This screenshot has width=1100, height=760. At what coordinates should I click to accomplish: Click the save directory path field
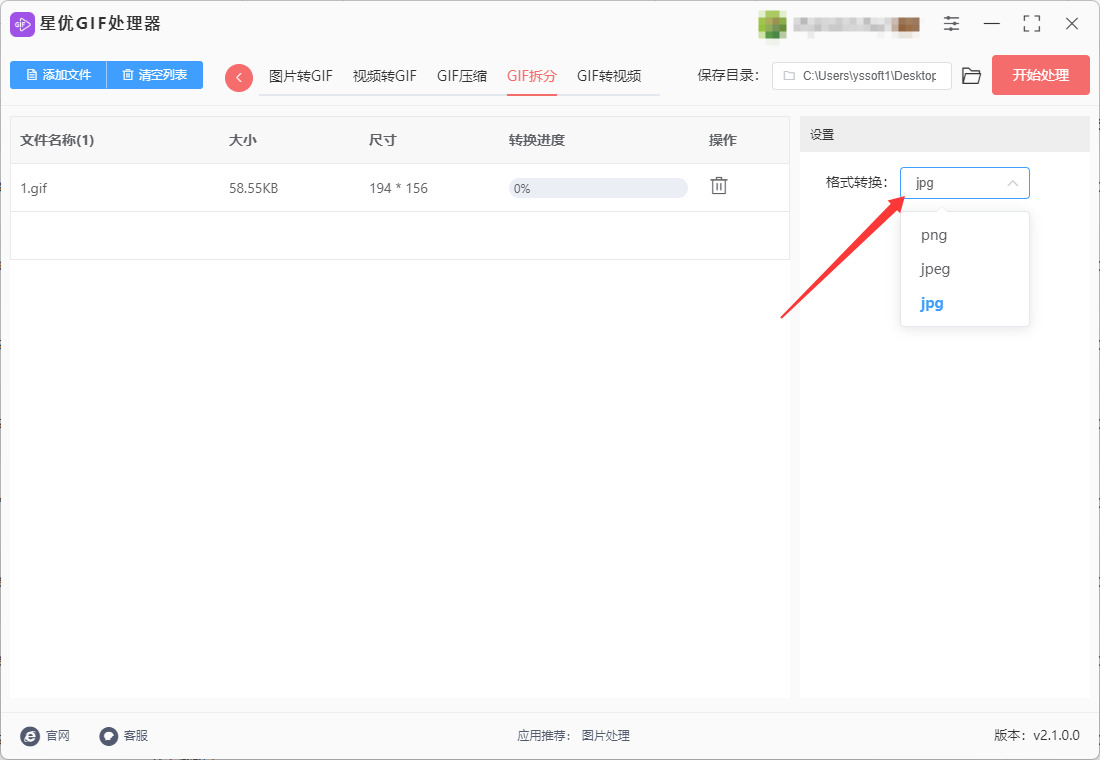(x=861, y=76)
